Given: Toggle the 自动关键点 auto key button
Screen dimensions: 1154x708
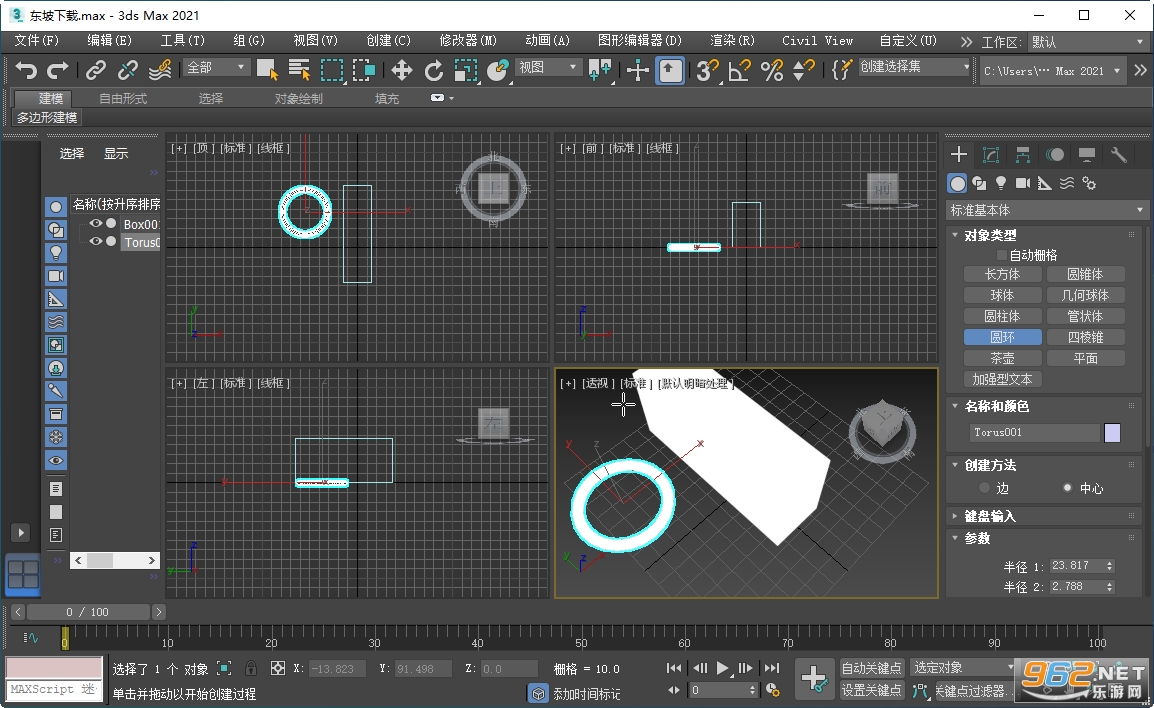Looking at the screenshot, I should 871,668.
